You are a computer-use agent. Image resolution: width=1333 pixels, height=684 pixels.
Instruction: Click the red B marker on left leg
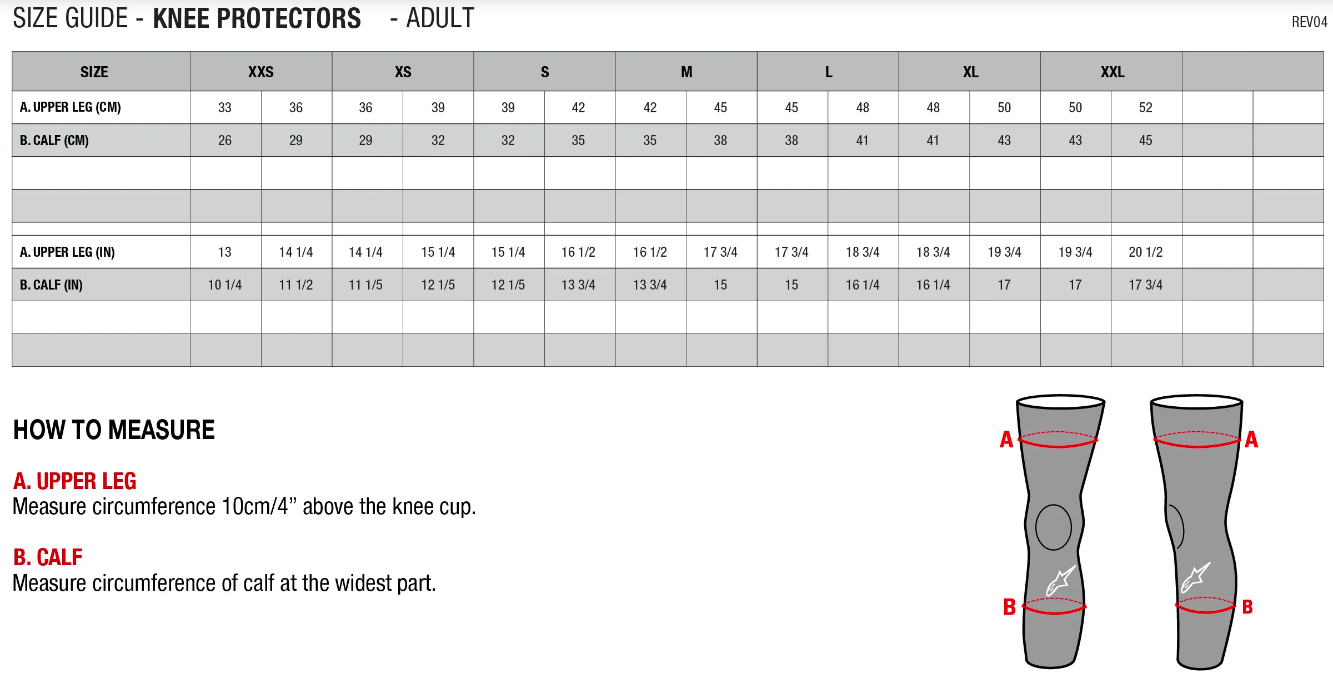point(1009,607)
